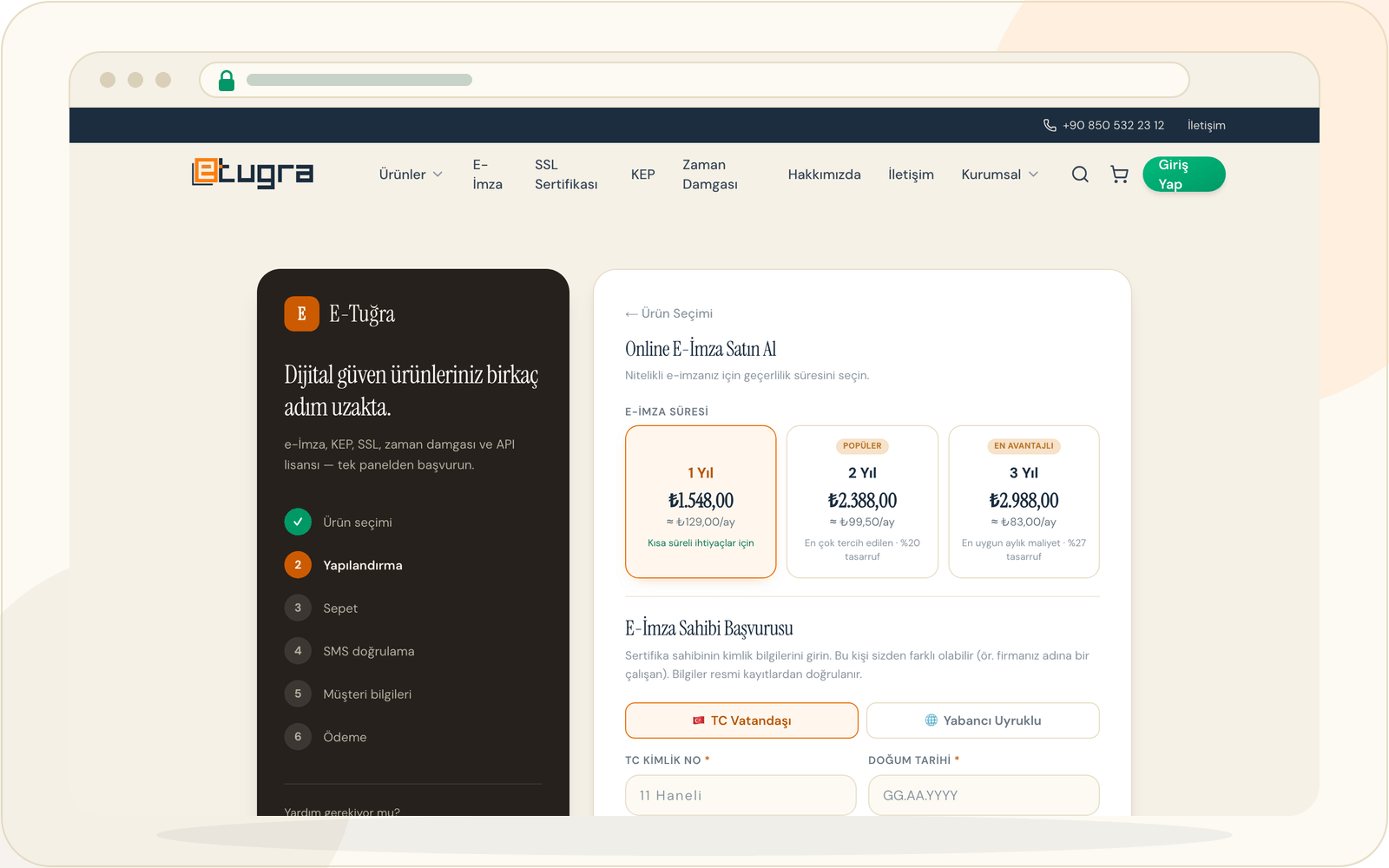Click Kısa süreli ihtiyaçlar için text

701,543
